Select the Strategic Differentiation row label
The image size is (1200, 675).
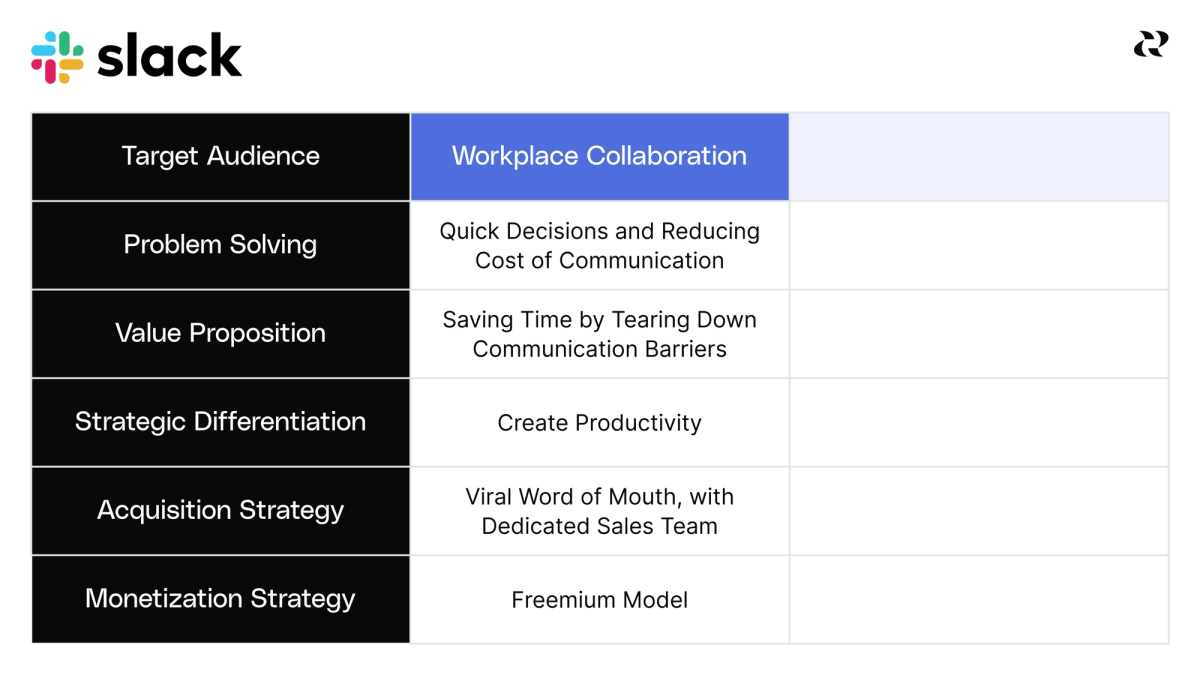(221, 422)
